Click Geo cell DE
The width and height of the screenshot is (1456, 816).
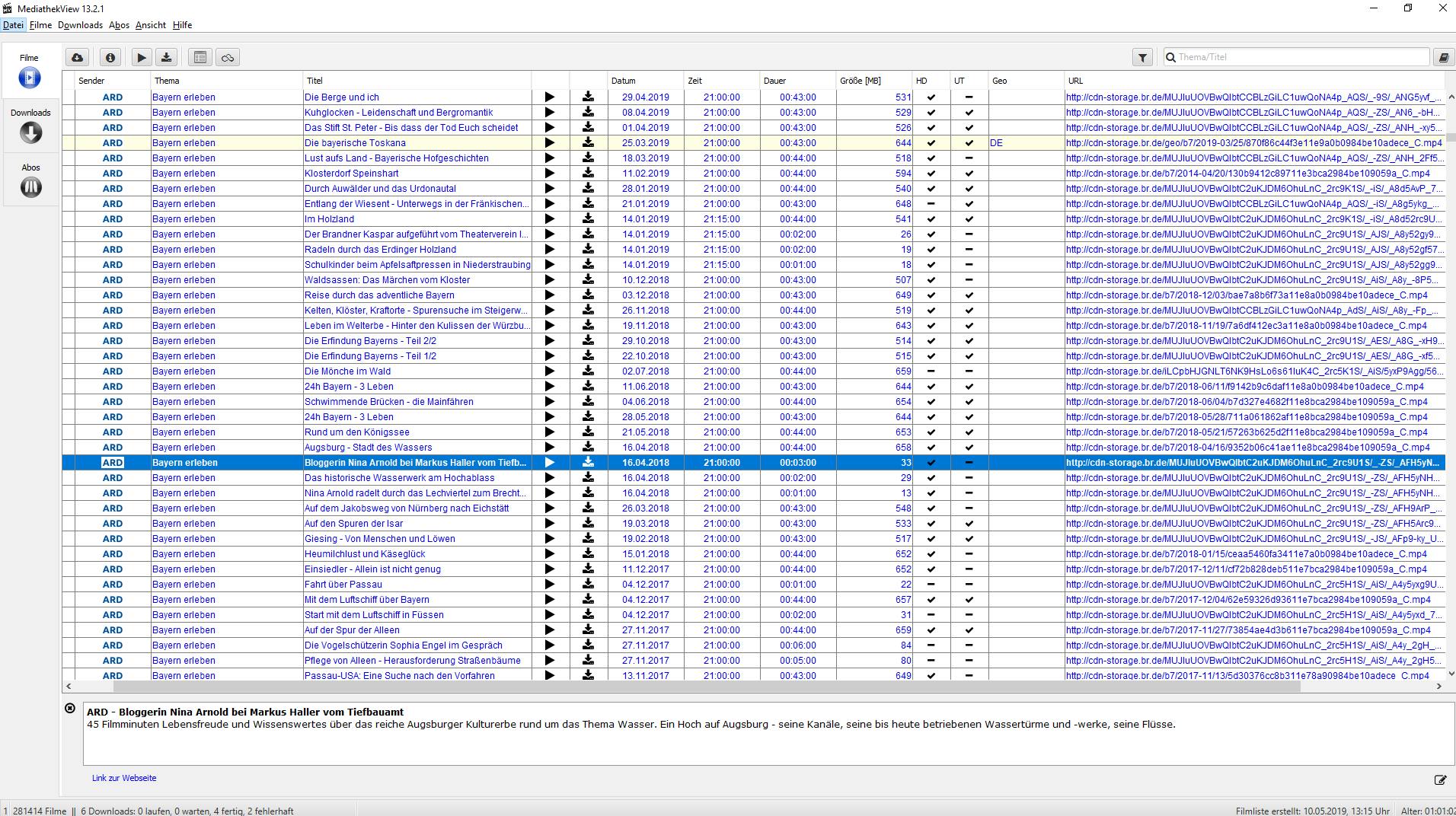[1027, 143]
